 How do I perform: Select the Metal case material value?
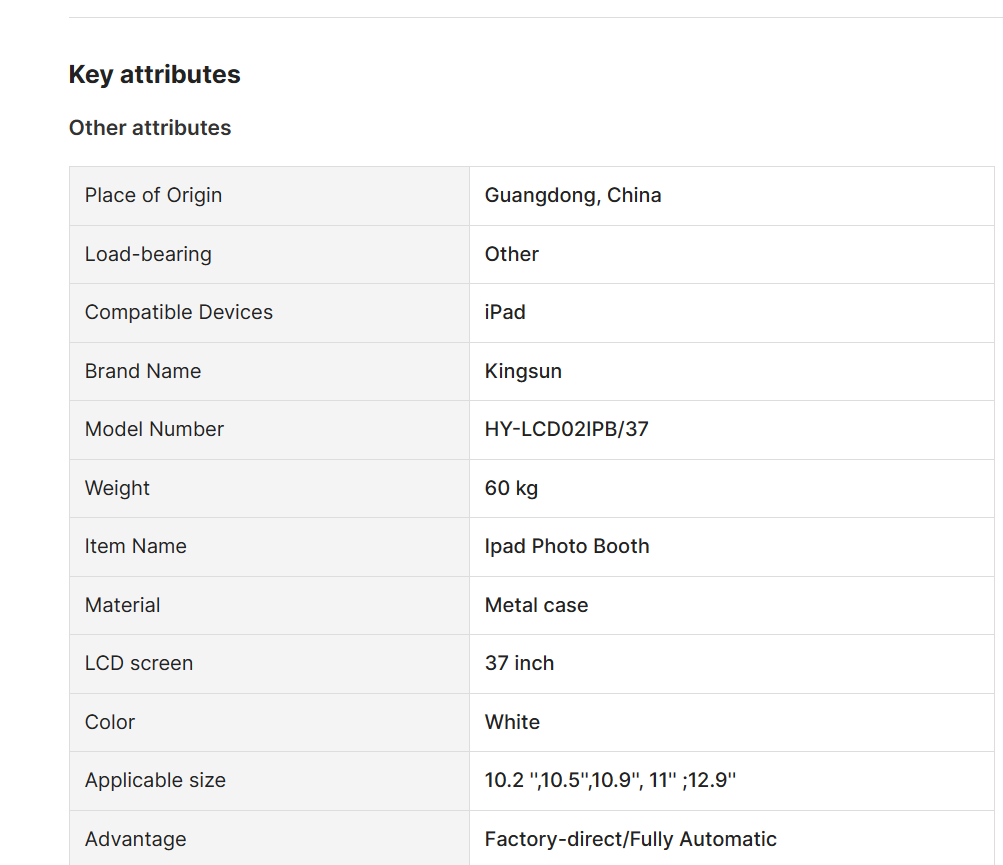tap(536, 605)
